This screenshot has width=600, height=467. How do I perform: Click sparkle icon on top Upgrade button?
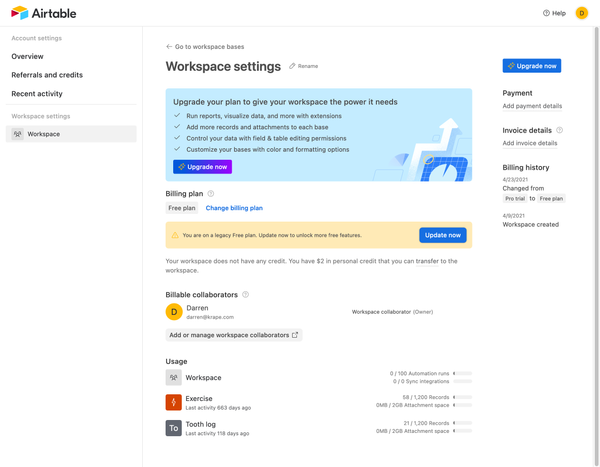pyautogui.click(x=511, y=66)
